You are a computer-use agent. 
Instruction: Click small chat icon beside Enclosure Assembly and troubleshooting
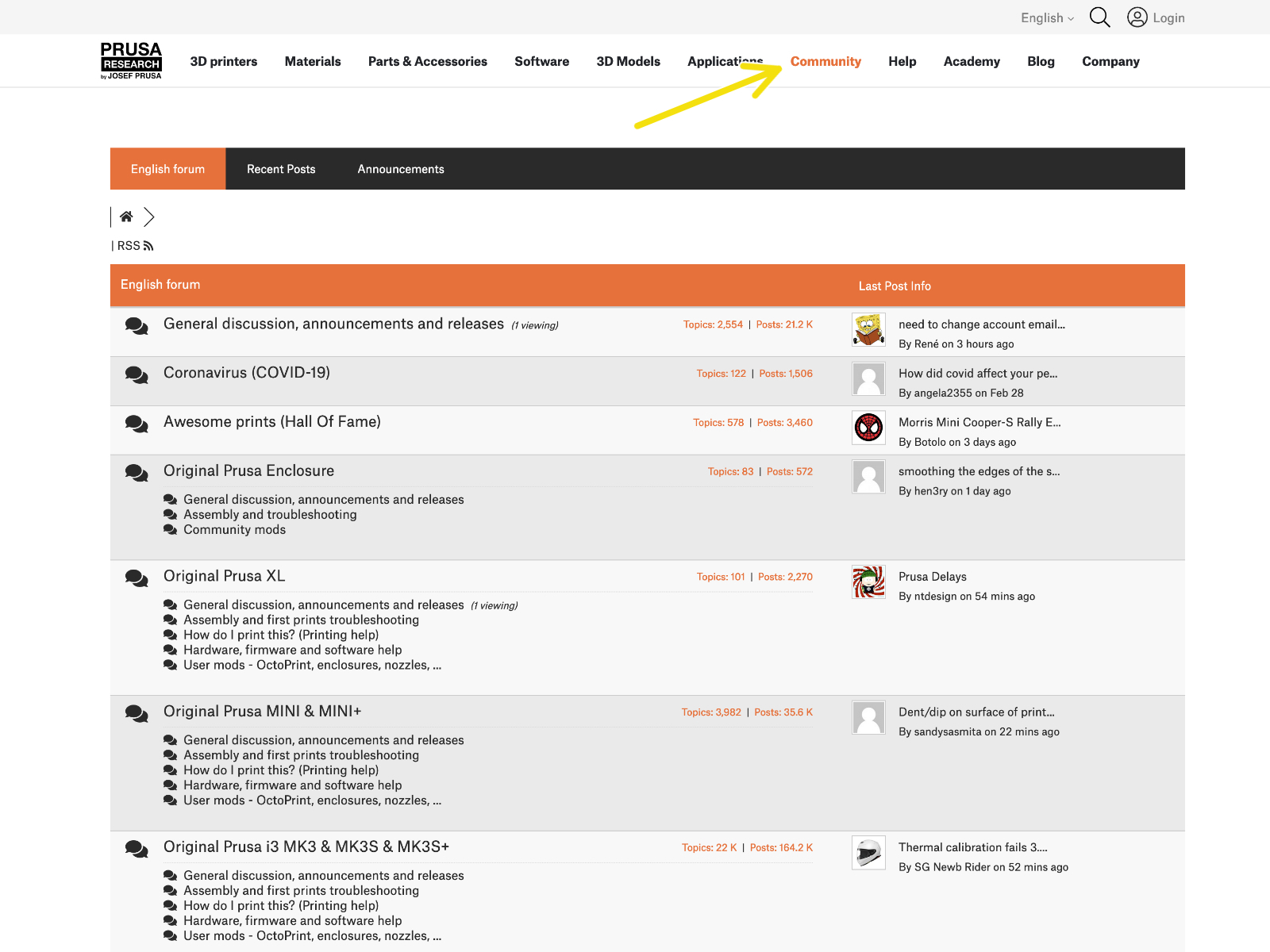tap(170, 515)
